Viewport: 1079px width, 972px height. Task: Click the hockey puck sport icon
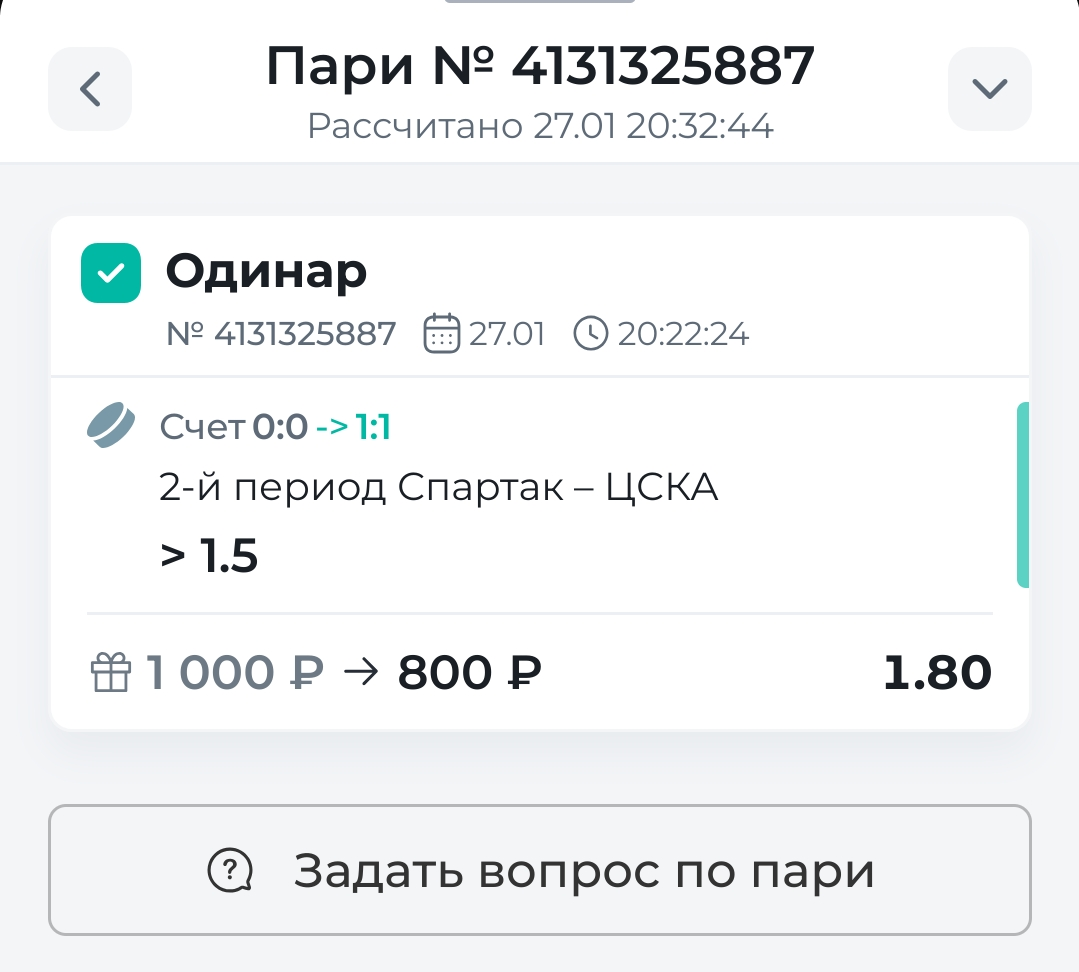pos(110,425)
